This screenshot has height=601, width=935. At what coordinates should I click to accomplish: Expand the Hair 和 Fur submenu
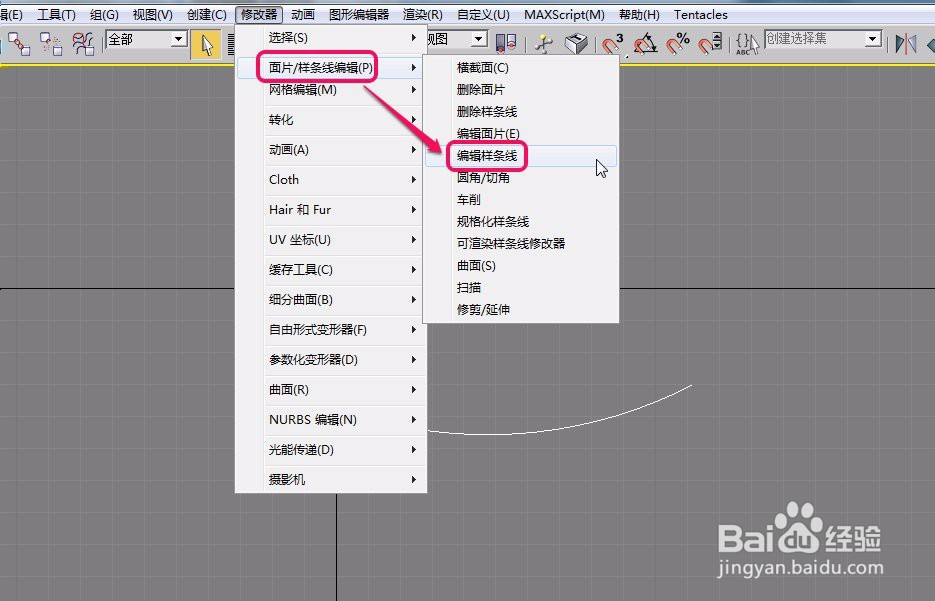pyautogui.click(x=331, y=210)
